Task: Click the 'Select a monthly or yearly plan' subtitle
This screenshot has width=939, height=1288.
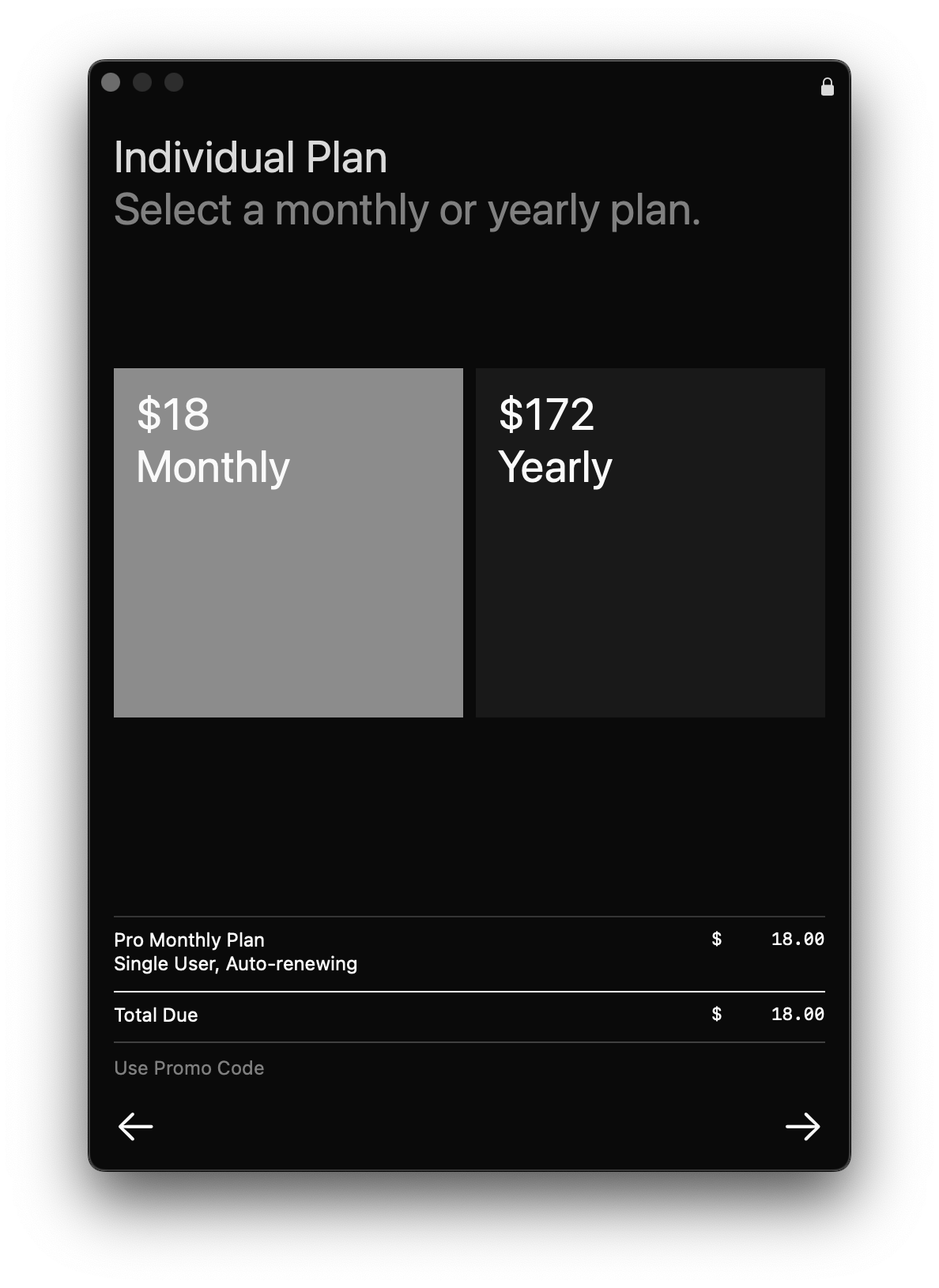Action: (x=407, y=210)
